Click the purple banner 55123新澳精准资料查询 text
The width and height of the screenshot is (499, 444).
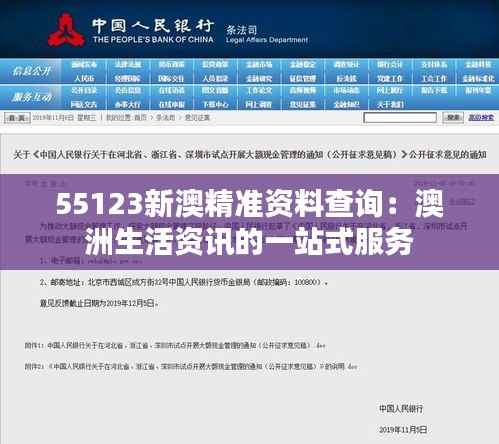tap(249, 222)
